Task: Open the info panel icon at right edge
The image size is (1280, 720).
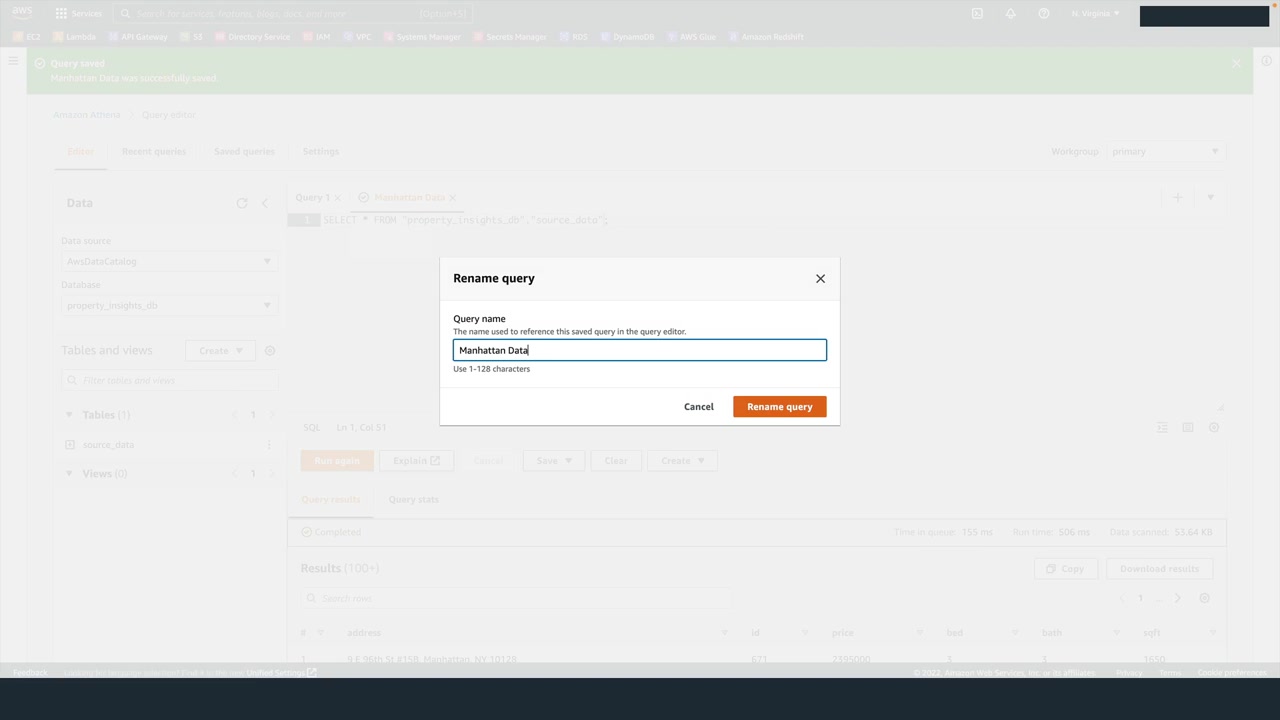Action: point(1266,62)
